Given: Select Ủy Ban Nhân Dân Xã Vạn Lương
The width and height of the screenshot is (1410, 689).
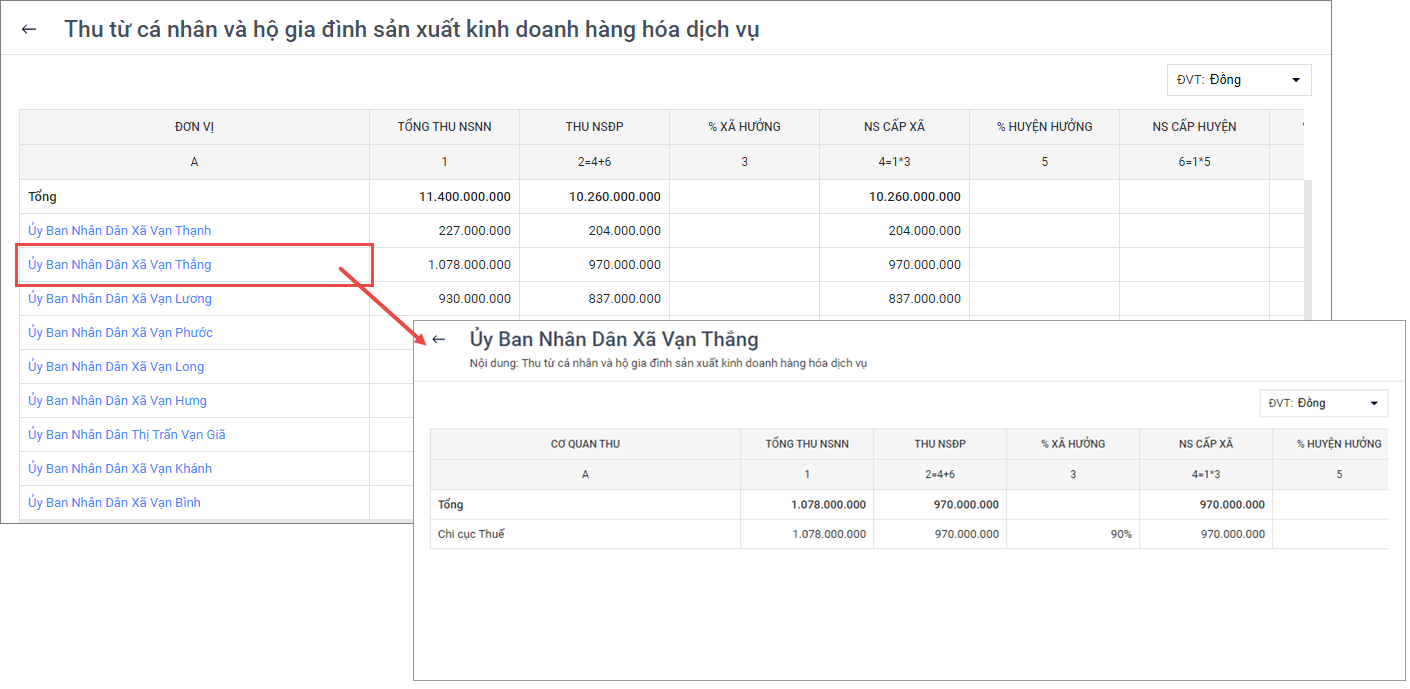Looking at the screenshot, I should coord(119,299).
